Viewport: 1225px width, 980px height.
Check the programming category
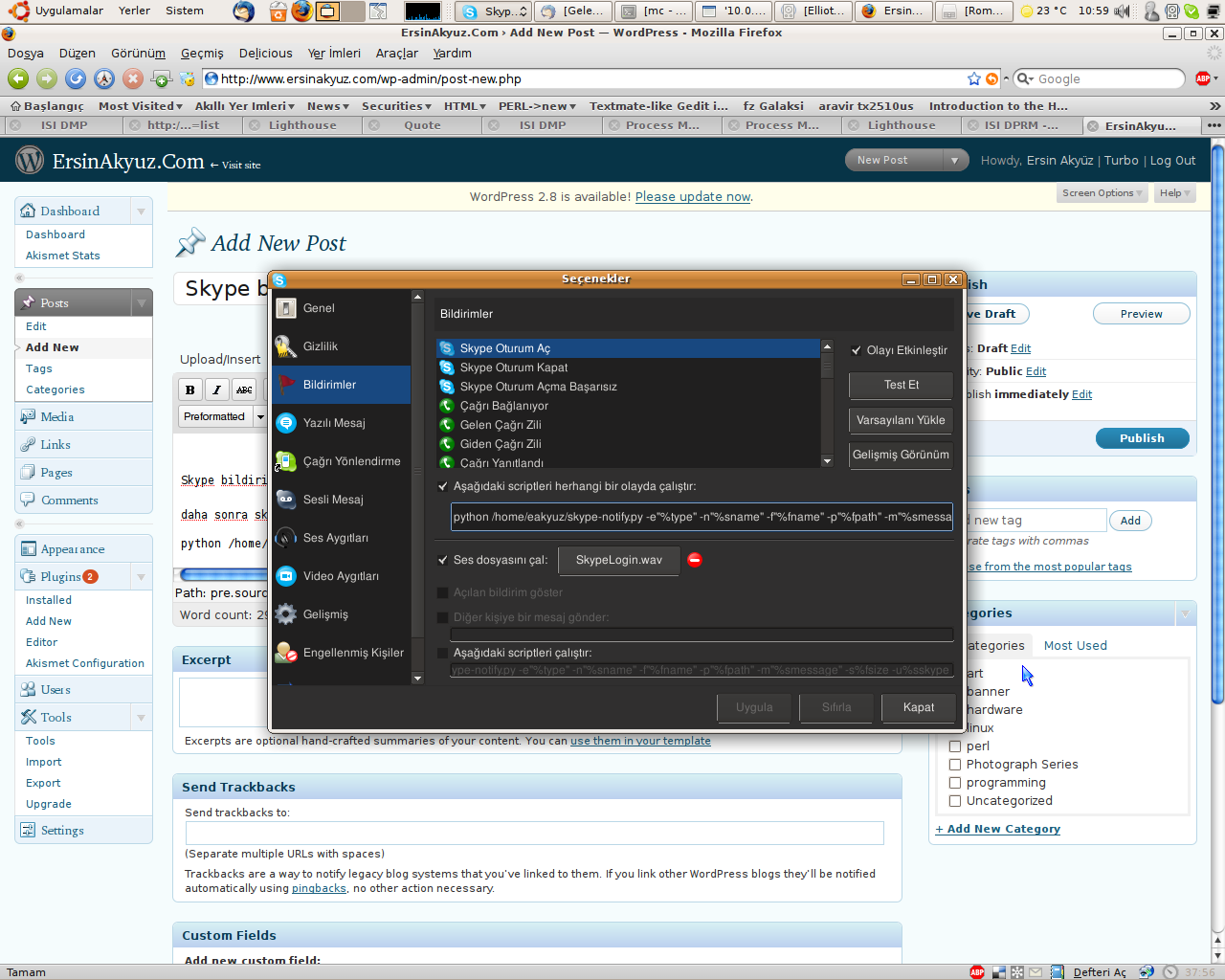[955, 783]
